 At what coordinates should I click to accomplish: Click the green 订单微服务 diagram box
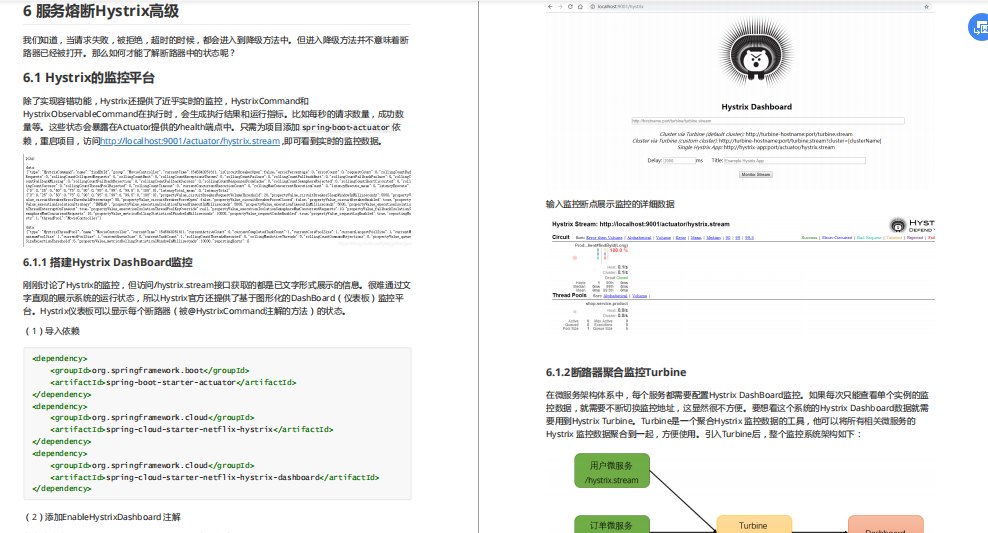[x=612, y=524]
